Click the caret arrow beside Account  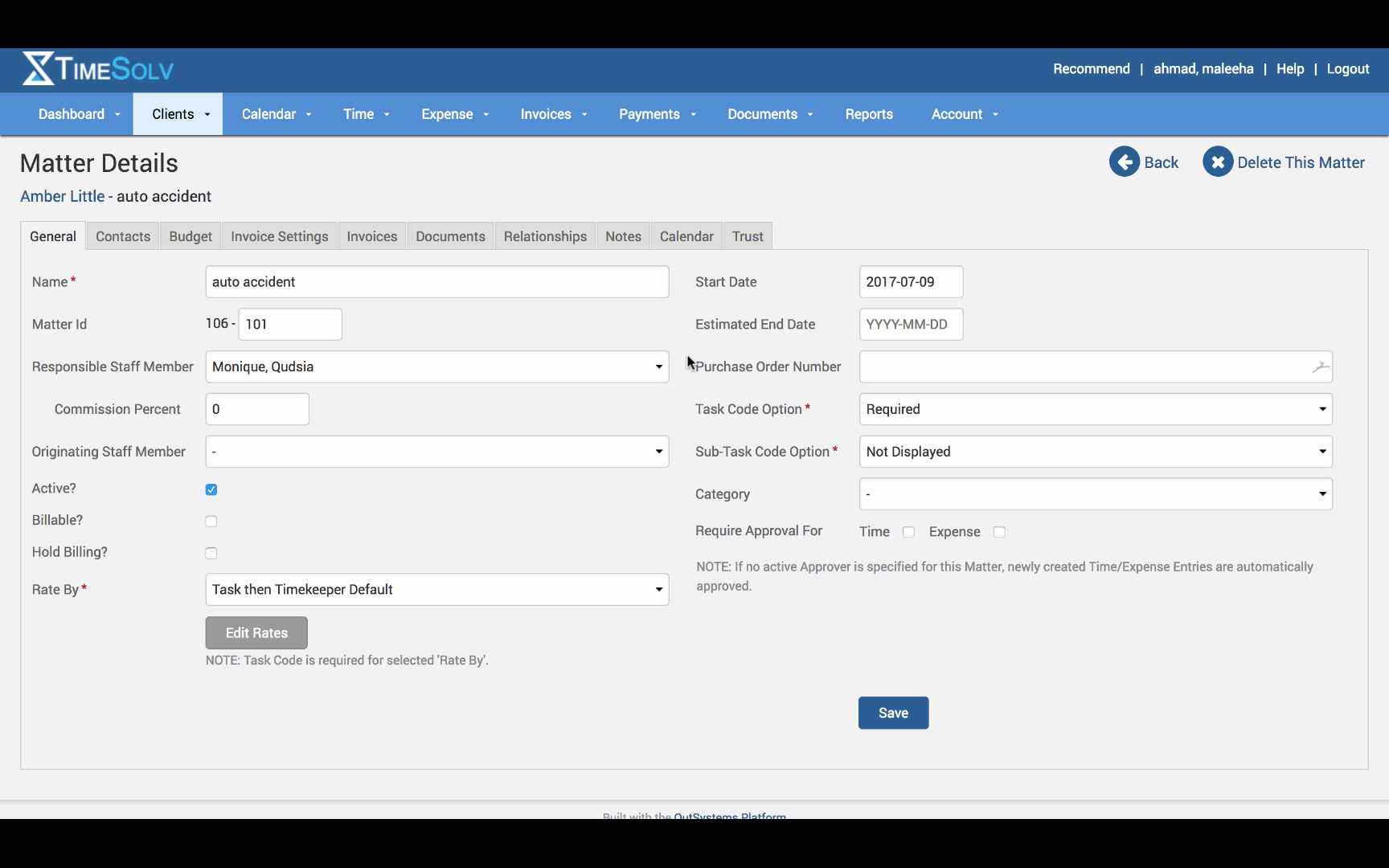[995, 115]
